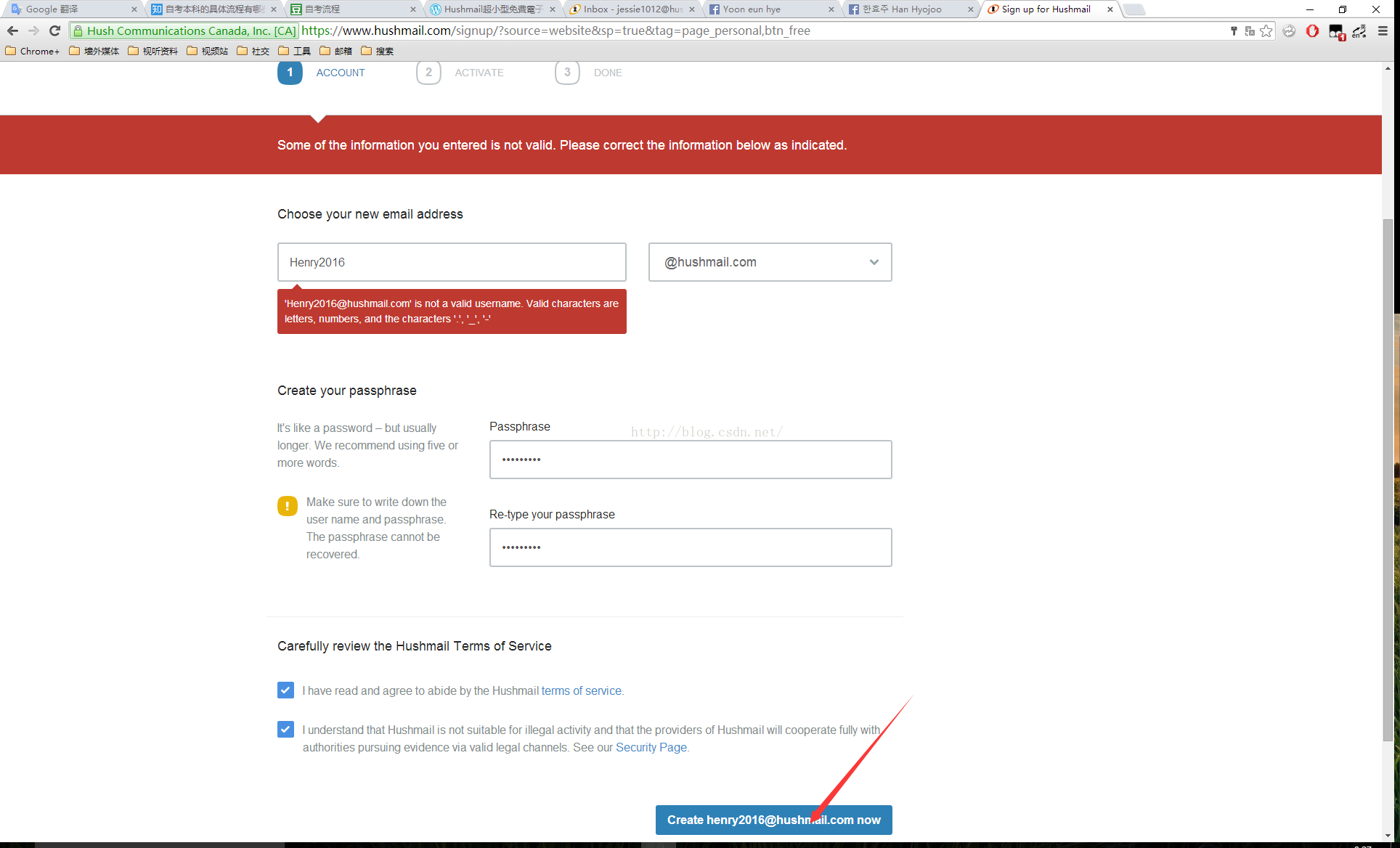Click the browser address bar URL

click(555, 30)
